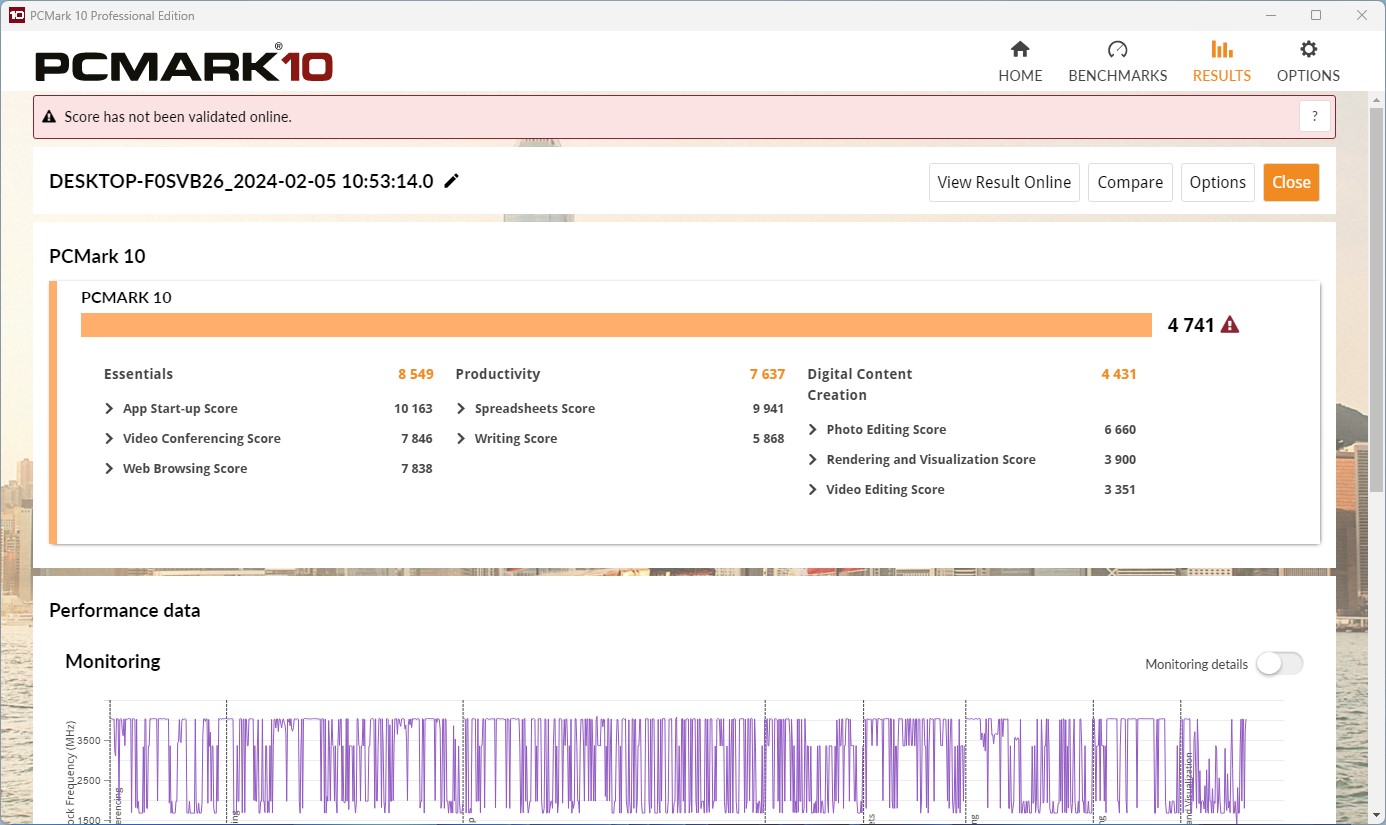Open Options via the gear icon

(1308, 50)
